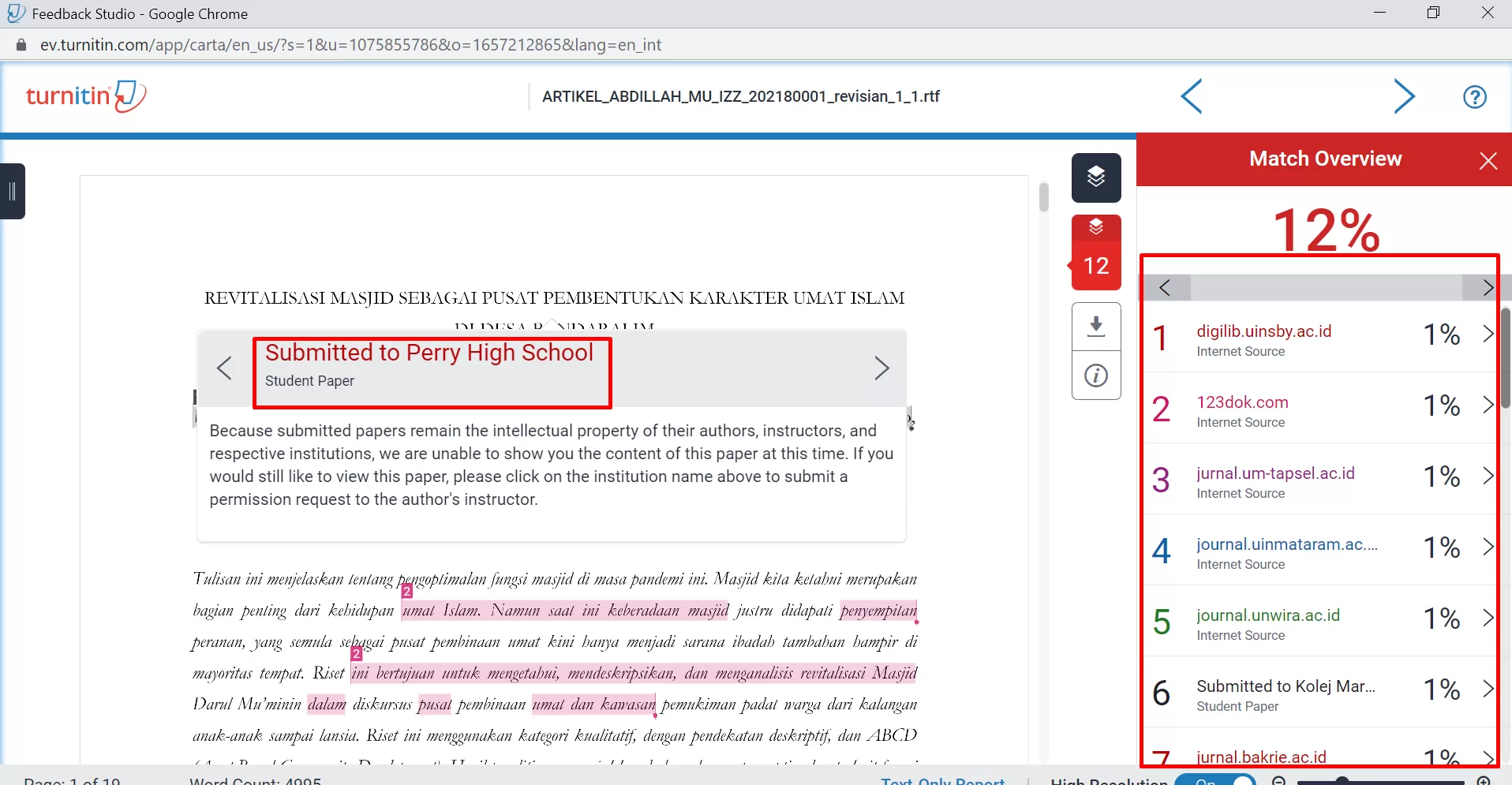Download the similarity report
The width and height of the screenshot is (1512, 785).
1096,326
